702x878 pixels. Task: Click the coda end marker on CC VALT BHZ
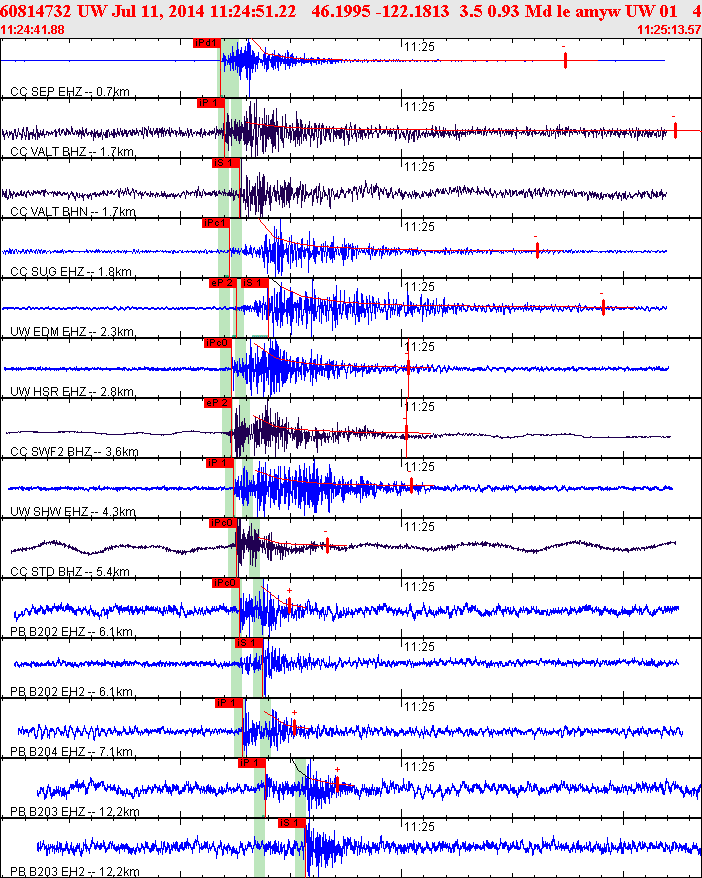coord(675,130)
